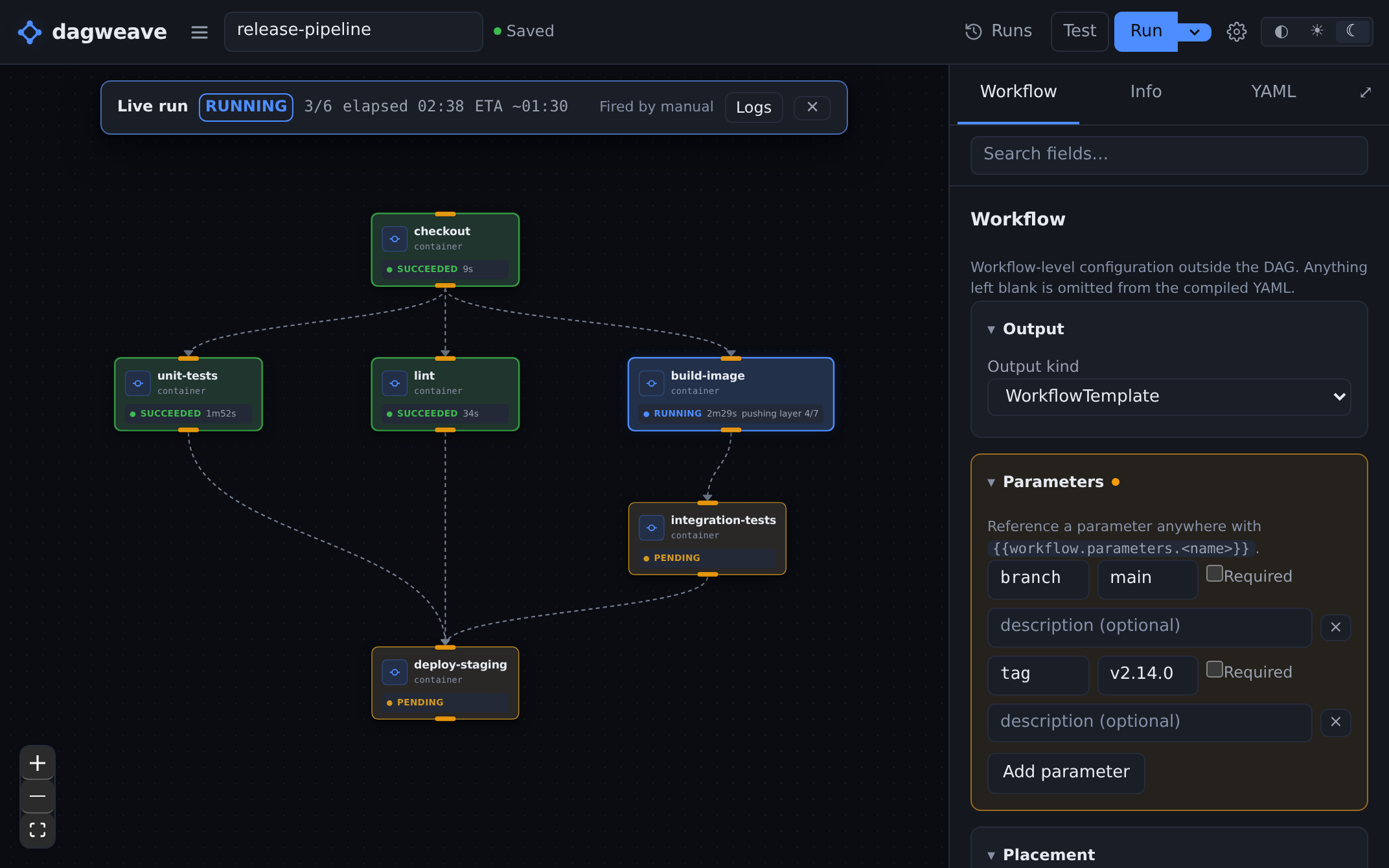Click the Saved status indicator
The height and width of the screenshot is (868, 1389).
pos(523,31)
